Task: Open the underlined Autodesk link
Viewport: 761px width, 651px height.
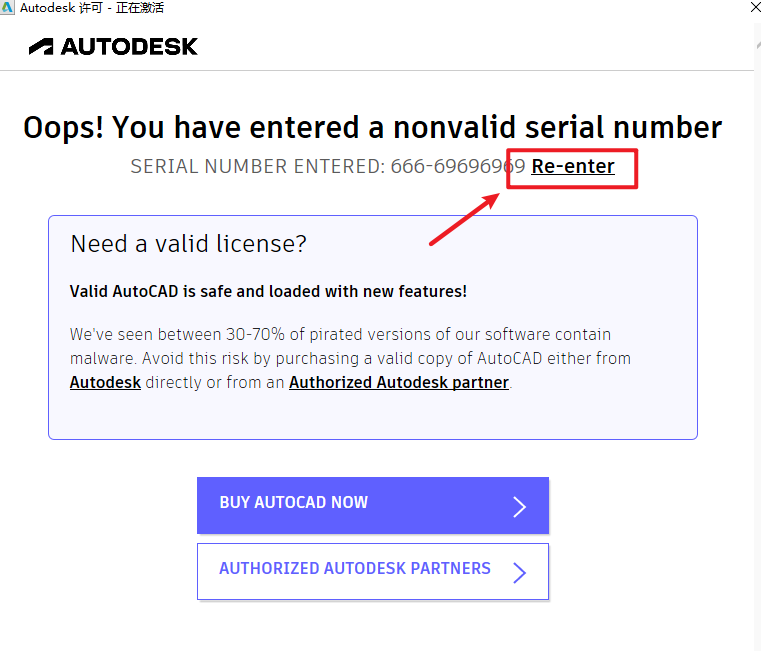Action: 105,383
